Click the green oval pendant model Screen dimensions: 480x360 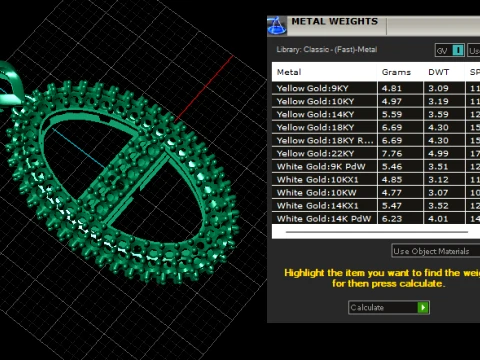point(123,182)
